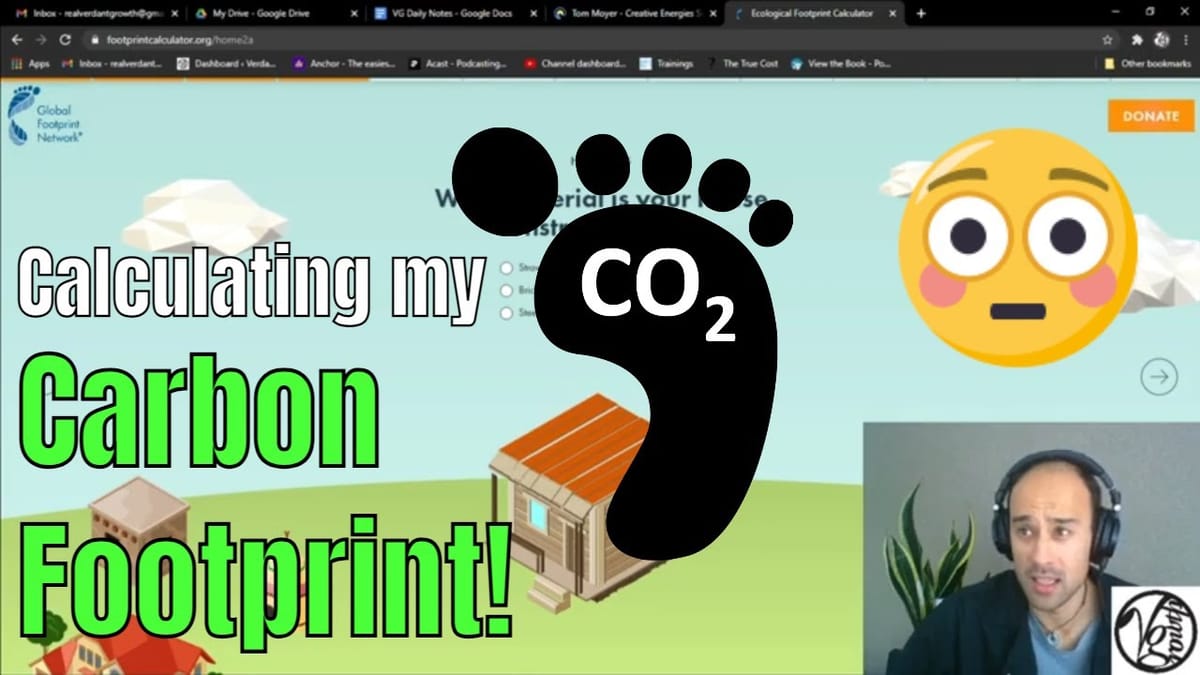Click the browser back arrow
The height and width of the screenshot is (675, 1200).
click(x=17, y=42)
